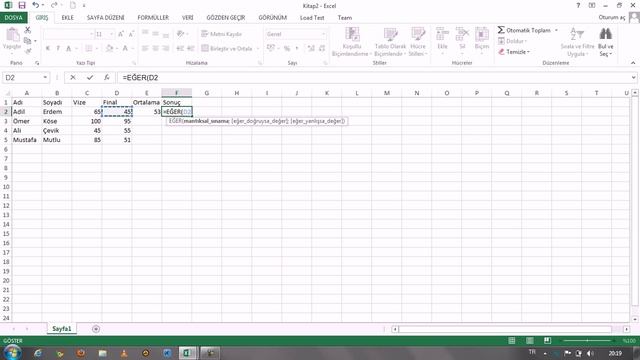Click the horizontal scrollbar track

click(505, 329)
